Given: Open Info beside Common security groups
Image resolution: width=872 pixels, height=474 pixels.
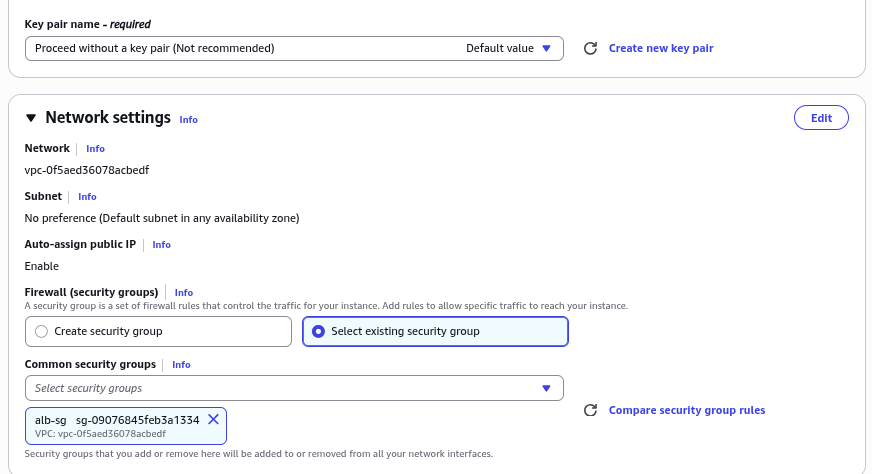Looking at the screenshot, I should (x=181, y=364).
